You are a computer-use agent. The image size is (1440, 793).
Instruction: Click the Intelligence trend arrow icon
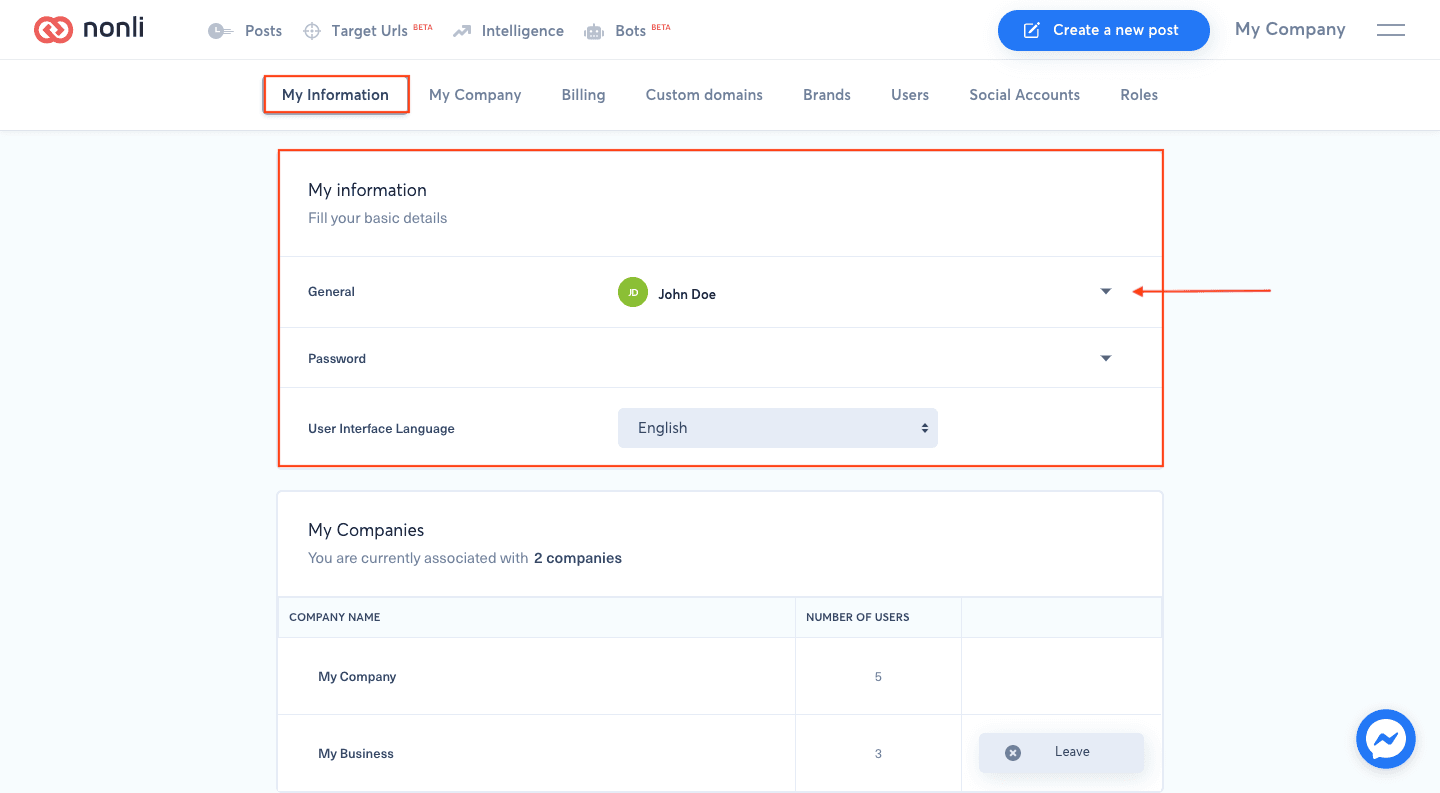click(x=461, y=31)
